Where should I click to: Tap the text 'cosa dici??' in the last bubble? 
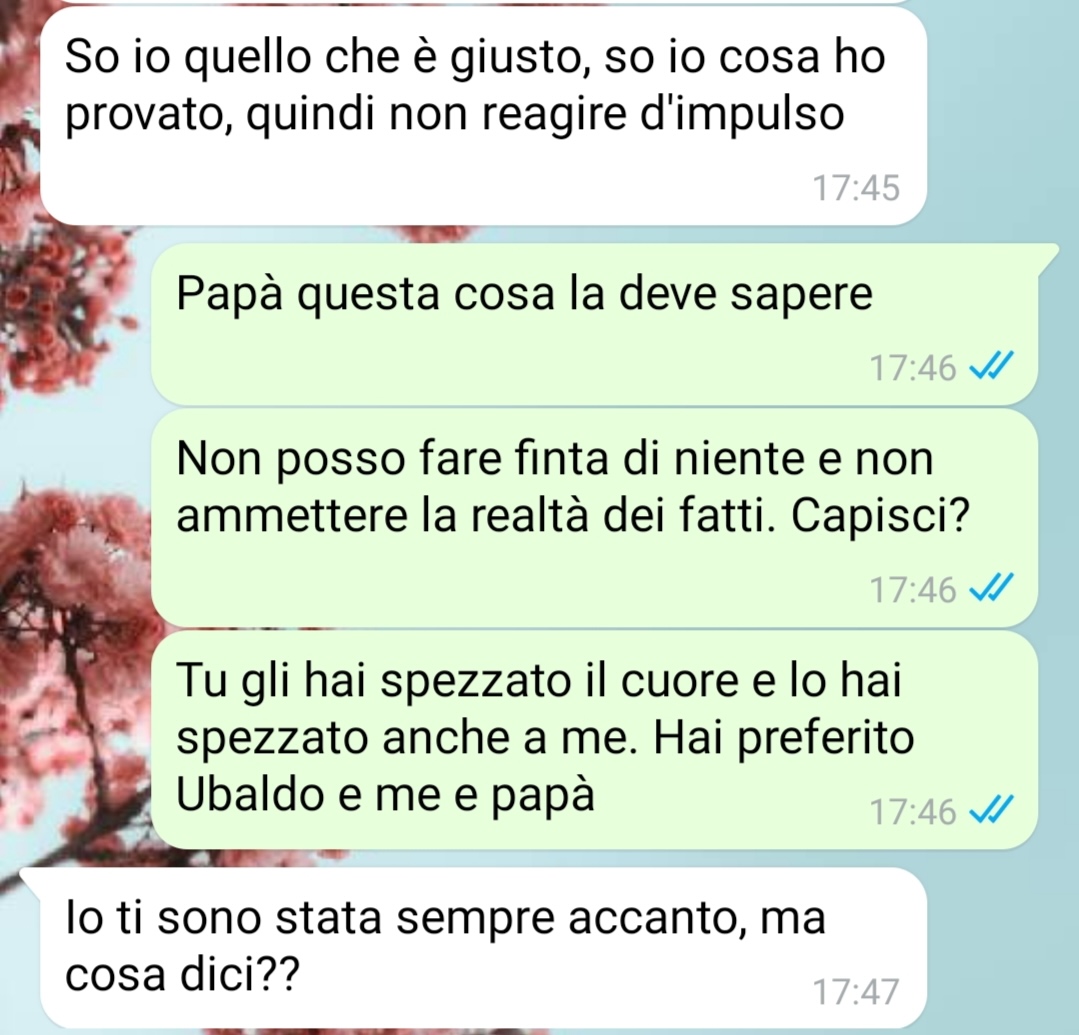(182, 973)
